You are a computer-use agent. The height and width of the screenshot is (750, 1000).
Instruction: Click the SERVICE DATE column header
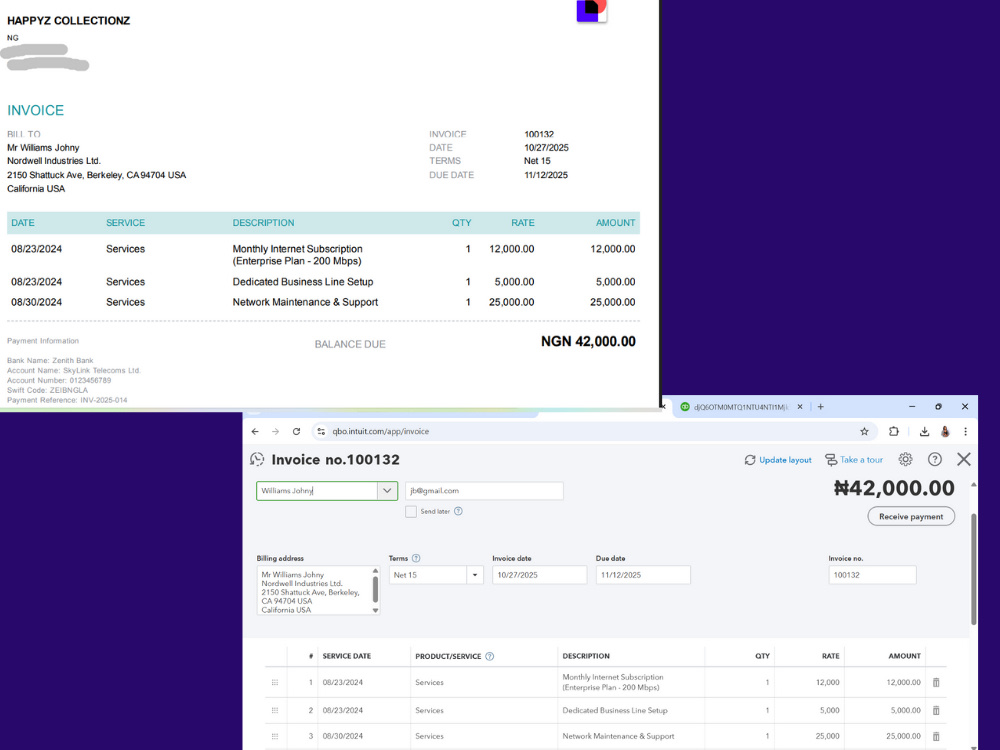click(346, 656)
